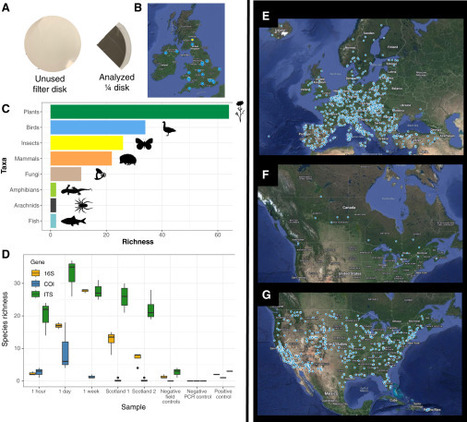This screenshot has width=467, height=422.
Task: Click the 'Canada' label on map F
Action: pyautogui.click(x=349, y=207)
